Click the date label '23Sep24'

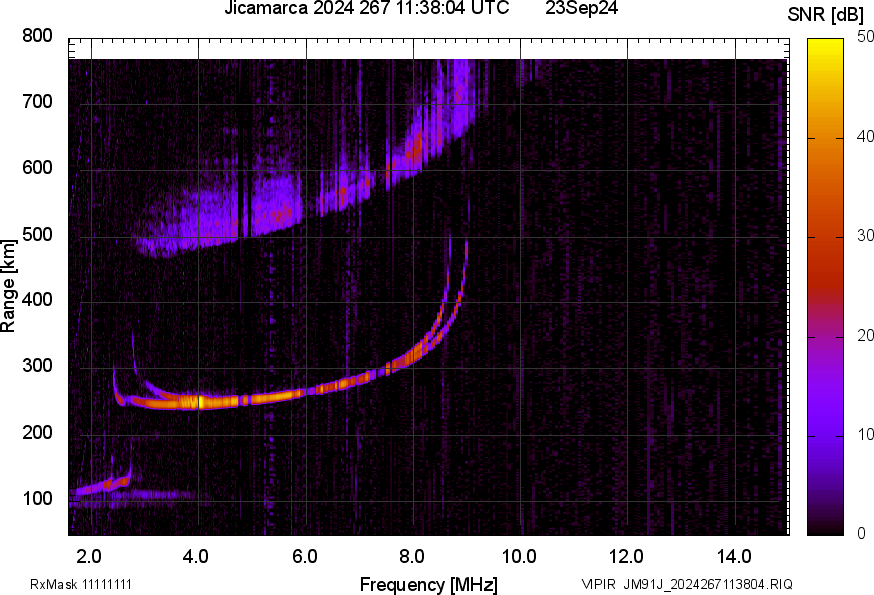[x=581, y=8]
